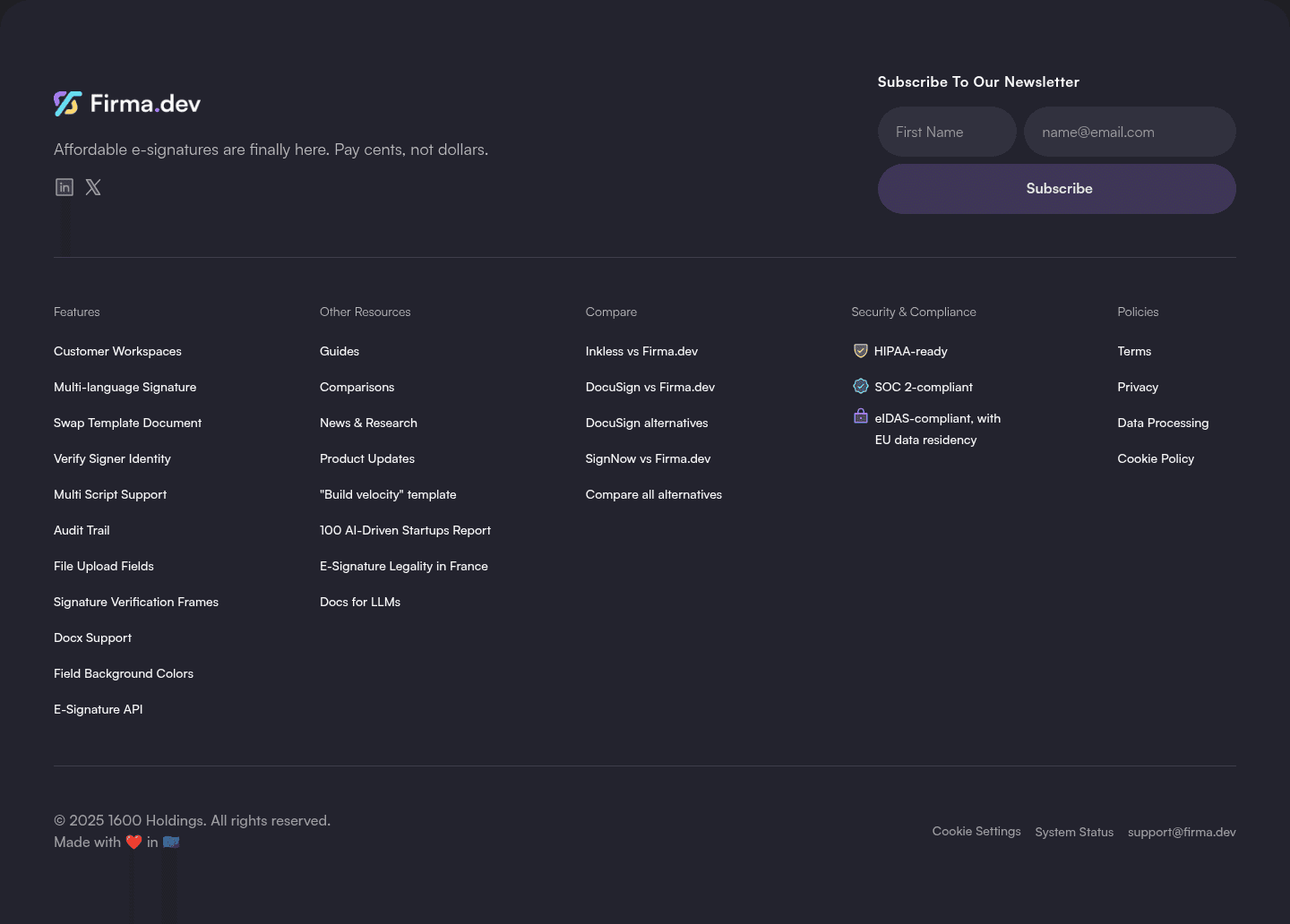Open the Audit Trail link
Screen dimensions: 1290x924
pos(82,530)
